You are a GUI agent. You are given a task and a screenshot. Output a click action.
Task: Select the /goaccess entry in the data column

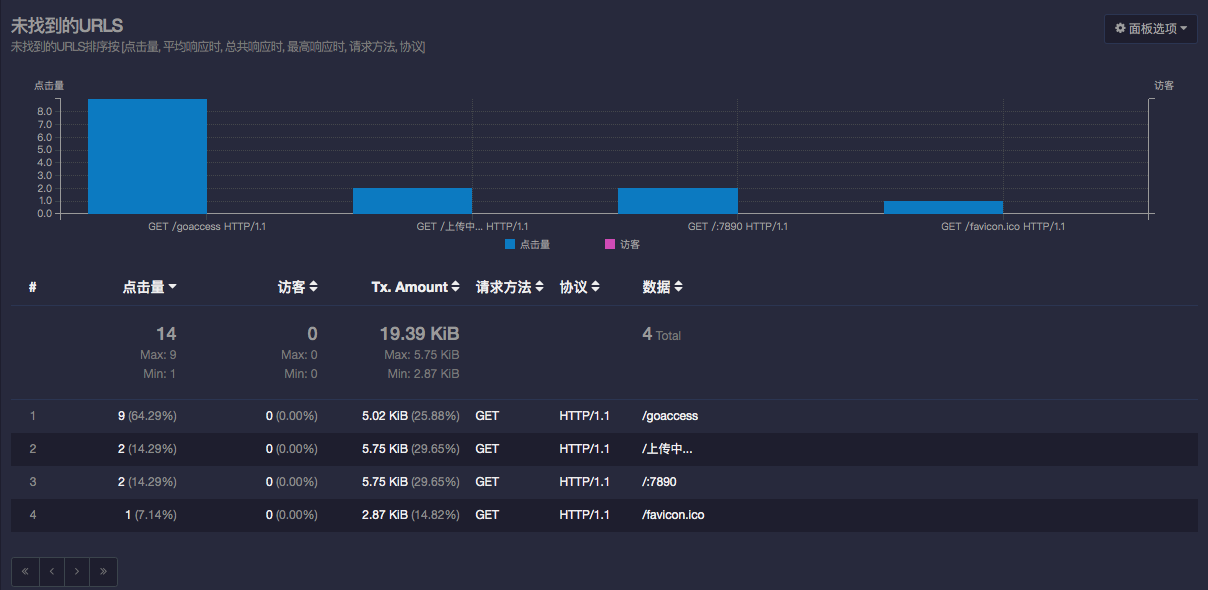[x=670, y=415]
